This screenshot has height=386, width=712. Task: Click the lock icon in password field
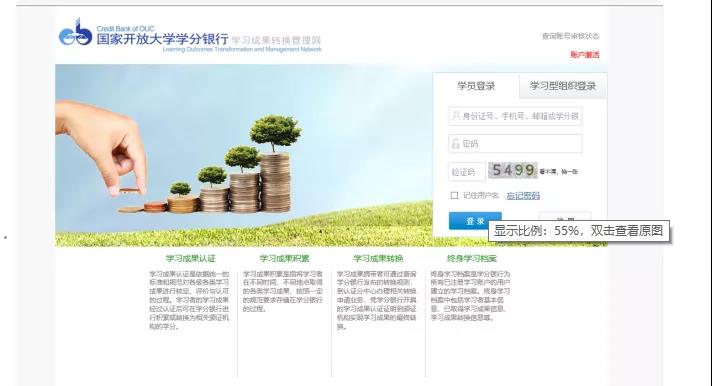tap(455, 144)
